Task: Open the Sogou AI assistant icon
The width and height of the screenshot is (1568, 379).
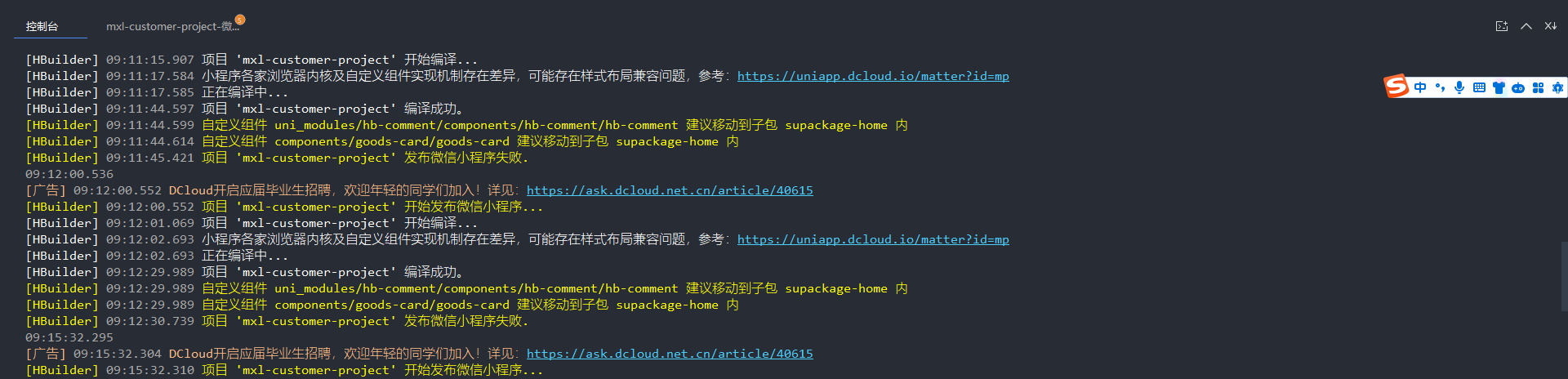Action: [1557, 87]
